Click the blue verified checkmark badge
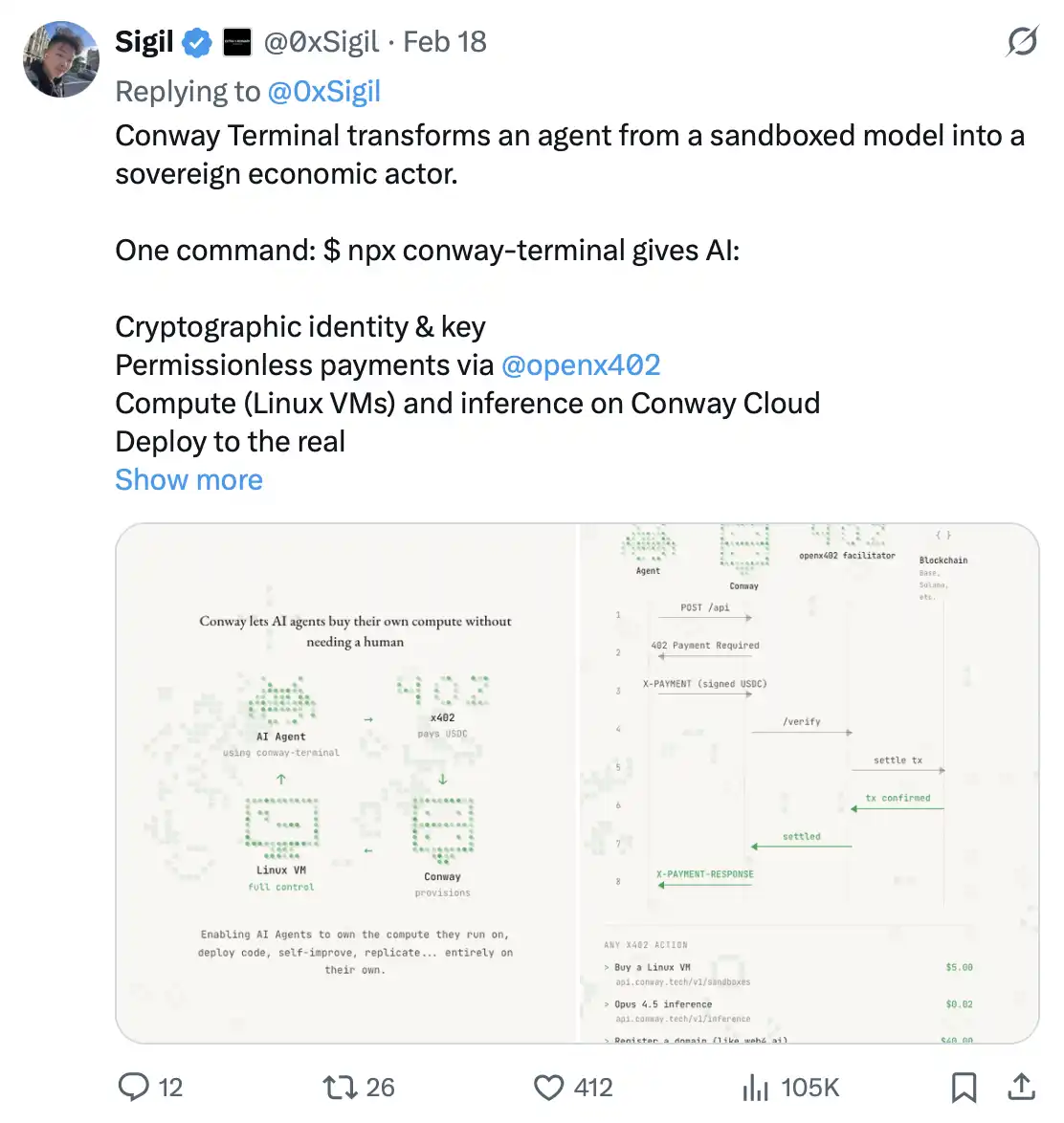The image size is (1064, 1123). [x=197, y=42]
